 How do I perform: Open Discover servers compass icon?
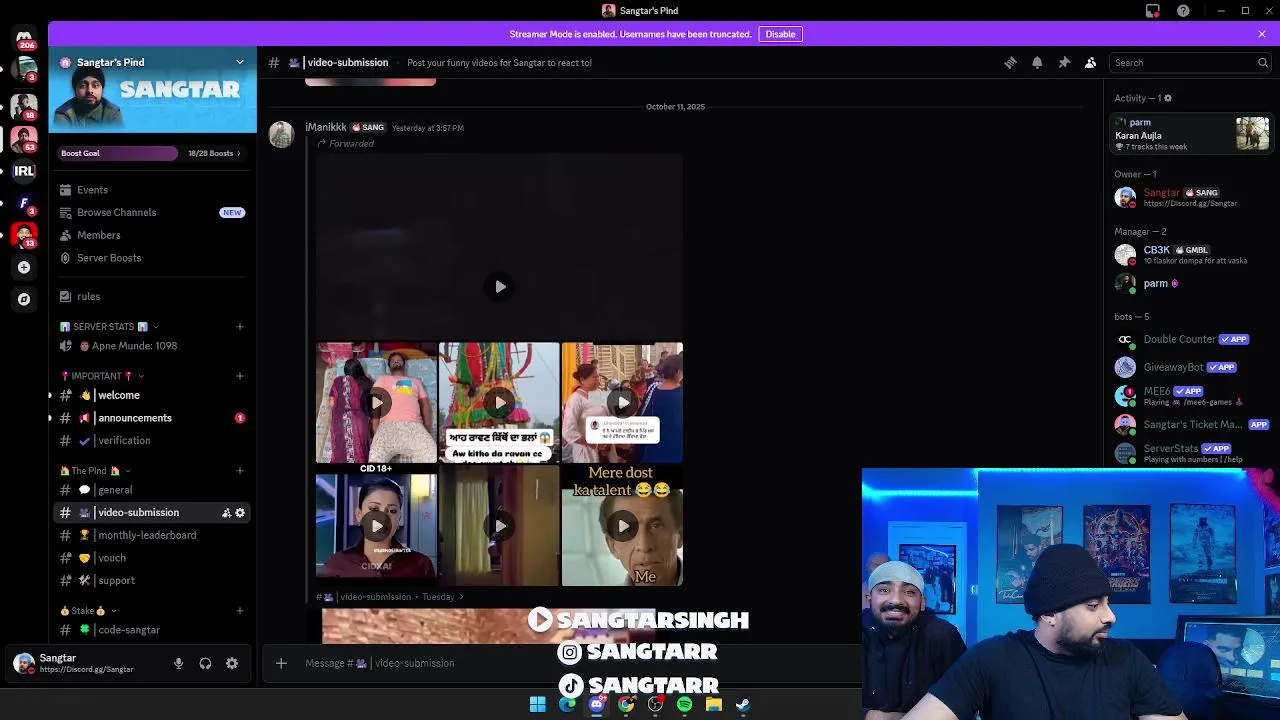pyautogui.click(x=24, y=299)
